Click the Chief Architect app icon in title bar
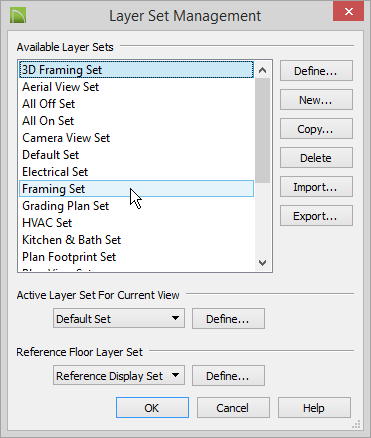This screenshot has height=438, width=371. click(x=18, y=15)
